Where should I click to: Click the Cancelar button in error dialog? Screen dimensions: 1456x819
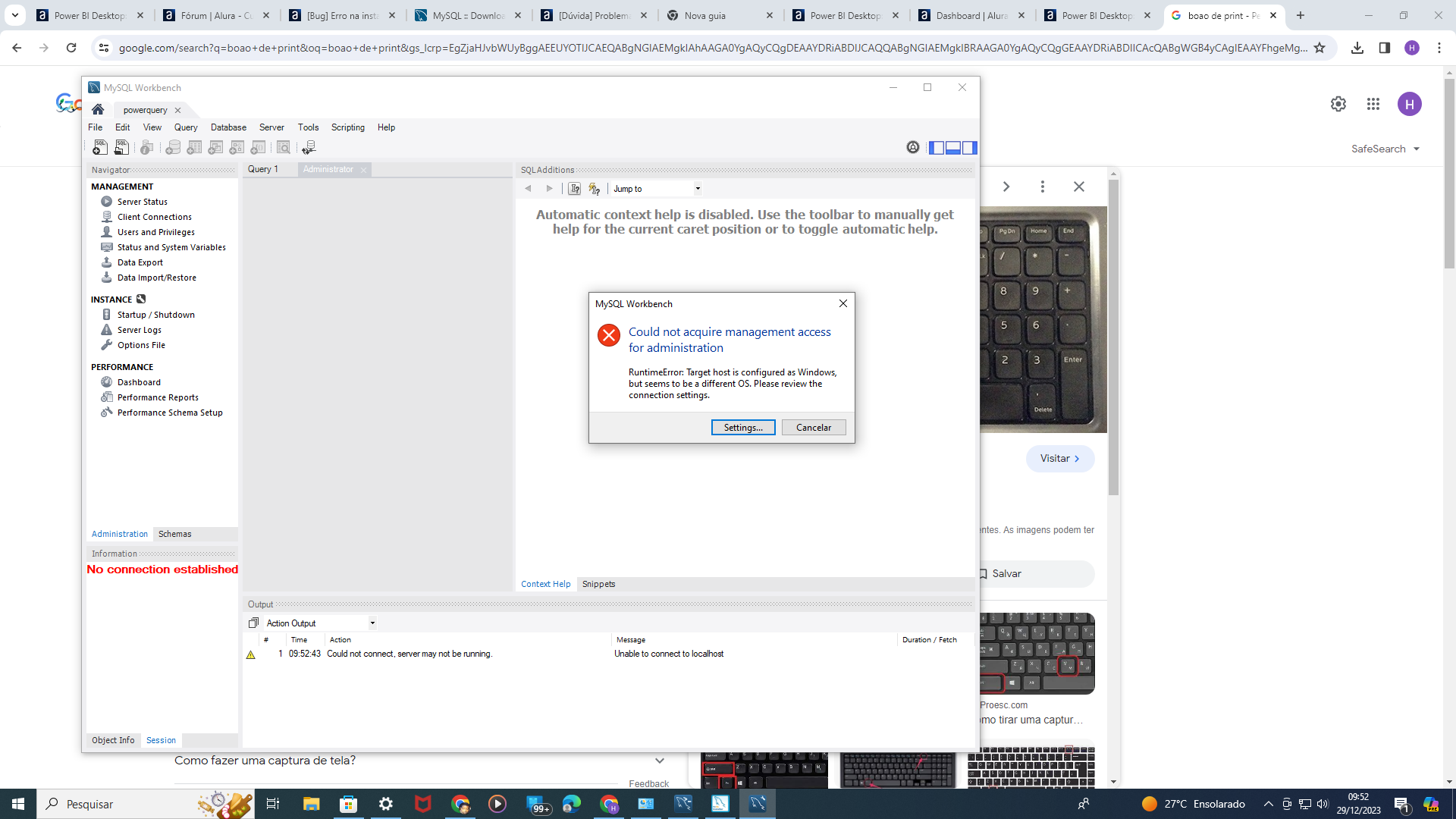tap(814, 428)
